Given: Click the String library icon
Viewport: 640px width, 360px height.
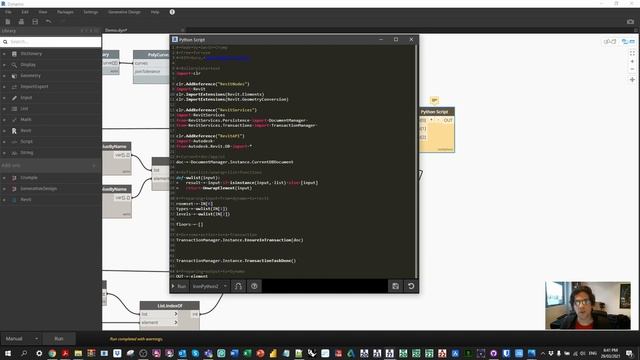Looking at the screenshot, I should [x=14, y=153].
